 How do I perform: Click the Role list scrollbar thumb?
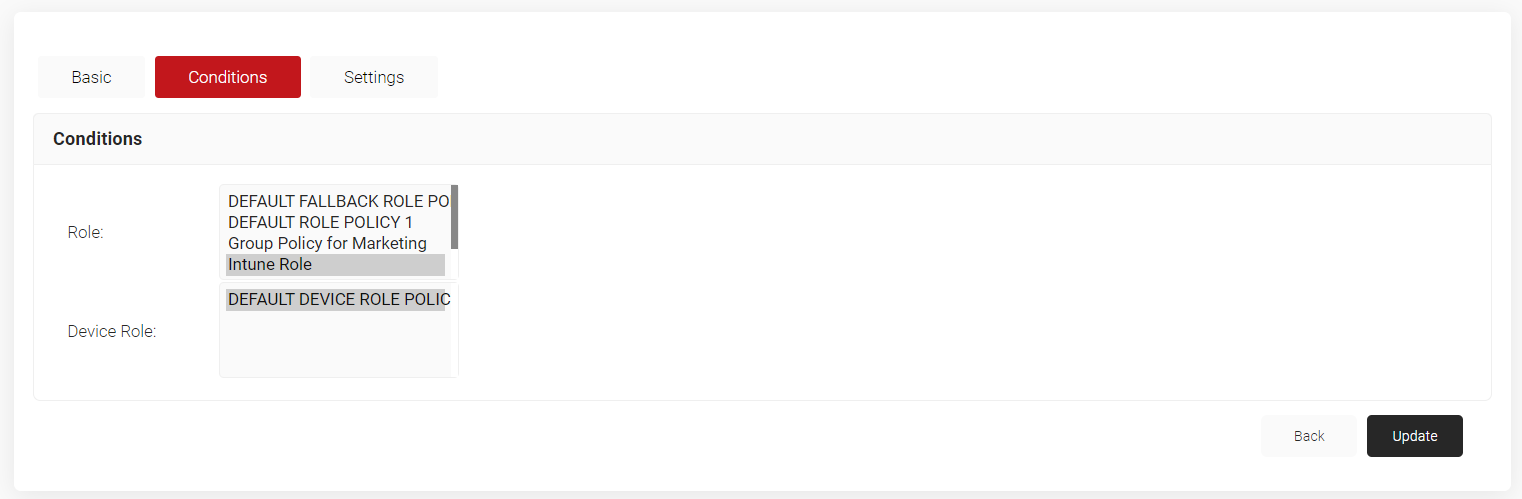454,216
